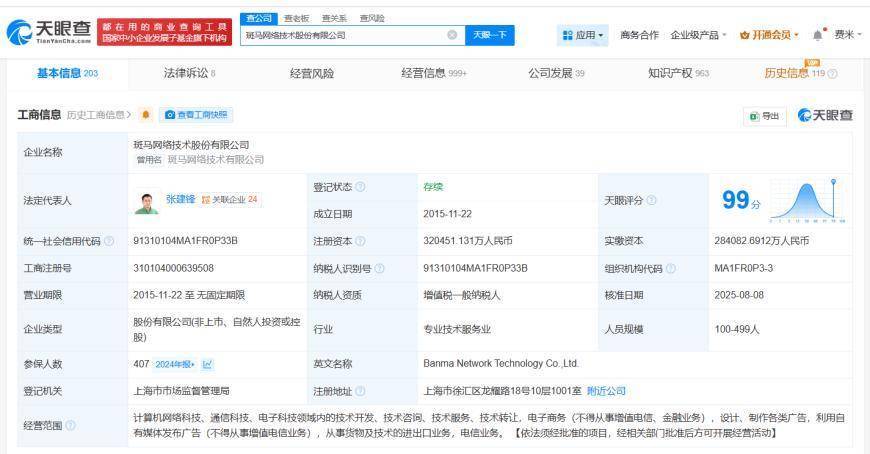Viewport: 870px width, 454px height.
Task: Switch to the 法律诉讼 tab
Action: click(189, 73)
